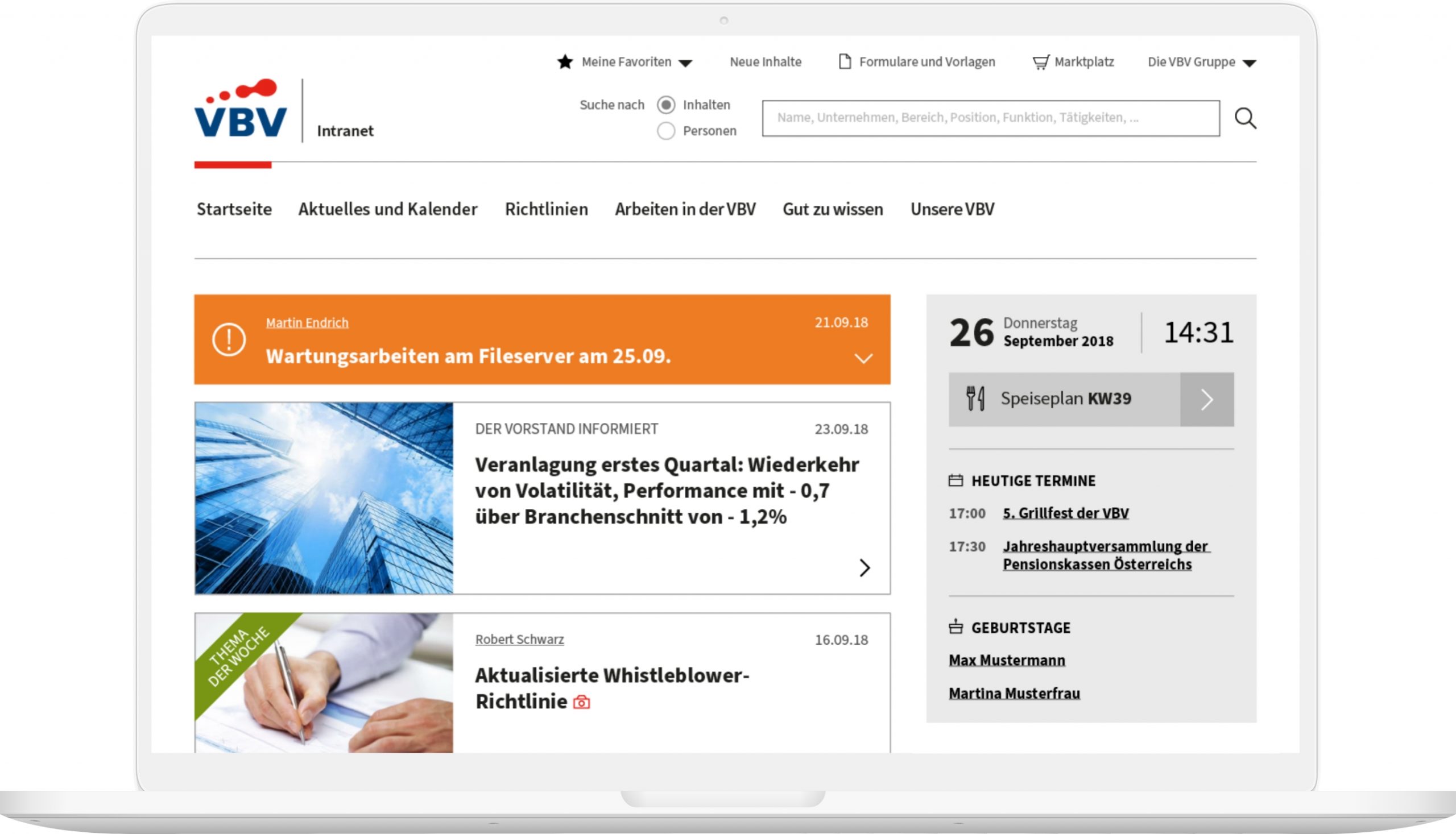Click the red camera icon after Richtlinie
This screenshot has width=1456, height=834.
click(582, 702)
